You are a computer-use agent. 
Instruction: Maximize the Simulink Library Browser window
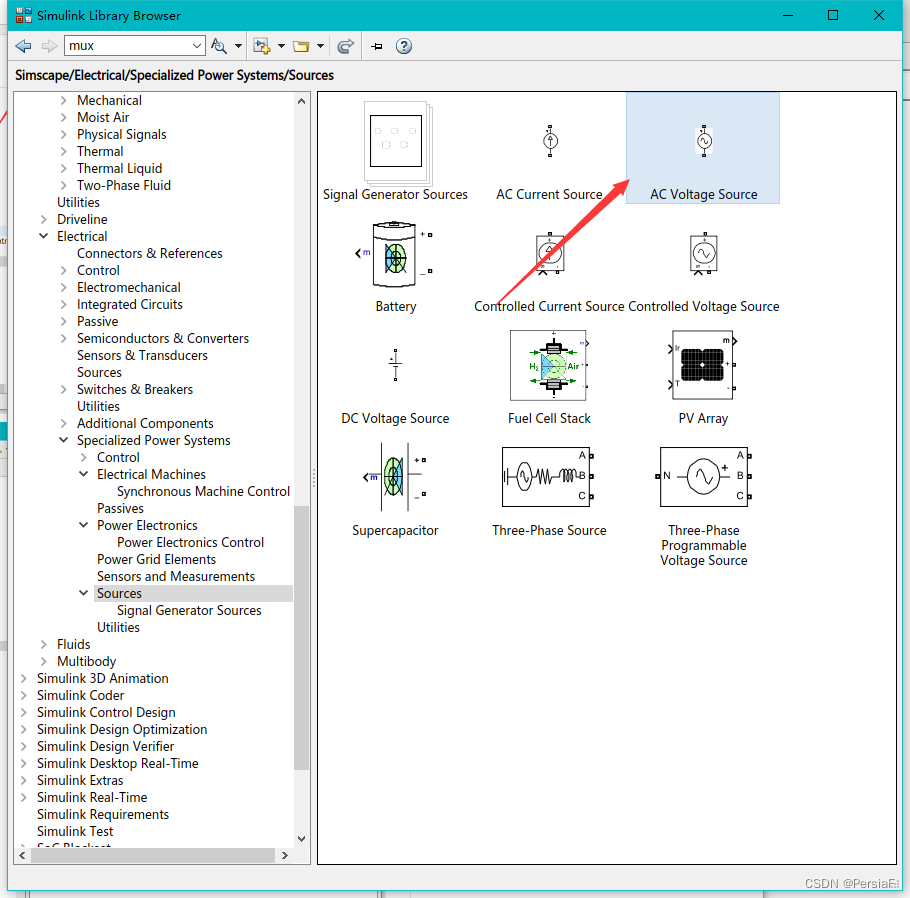tap(833, 15)
